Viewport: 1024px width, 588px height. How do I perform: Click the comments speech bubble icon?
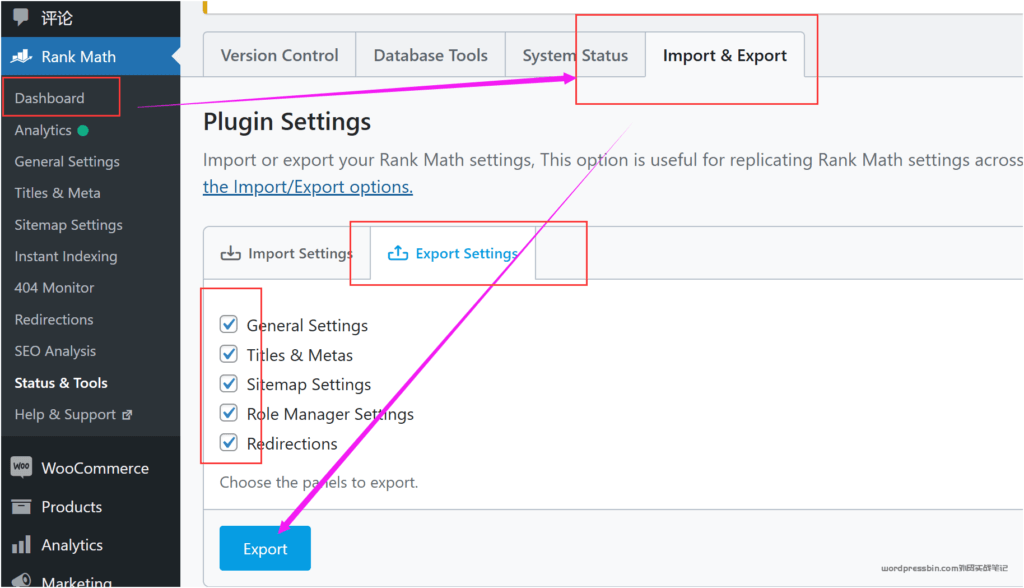click(21, 17)
